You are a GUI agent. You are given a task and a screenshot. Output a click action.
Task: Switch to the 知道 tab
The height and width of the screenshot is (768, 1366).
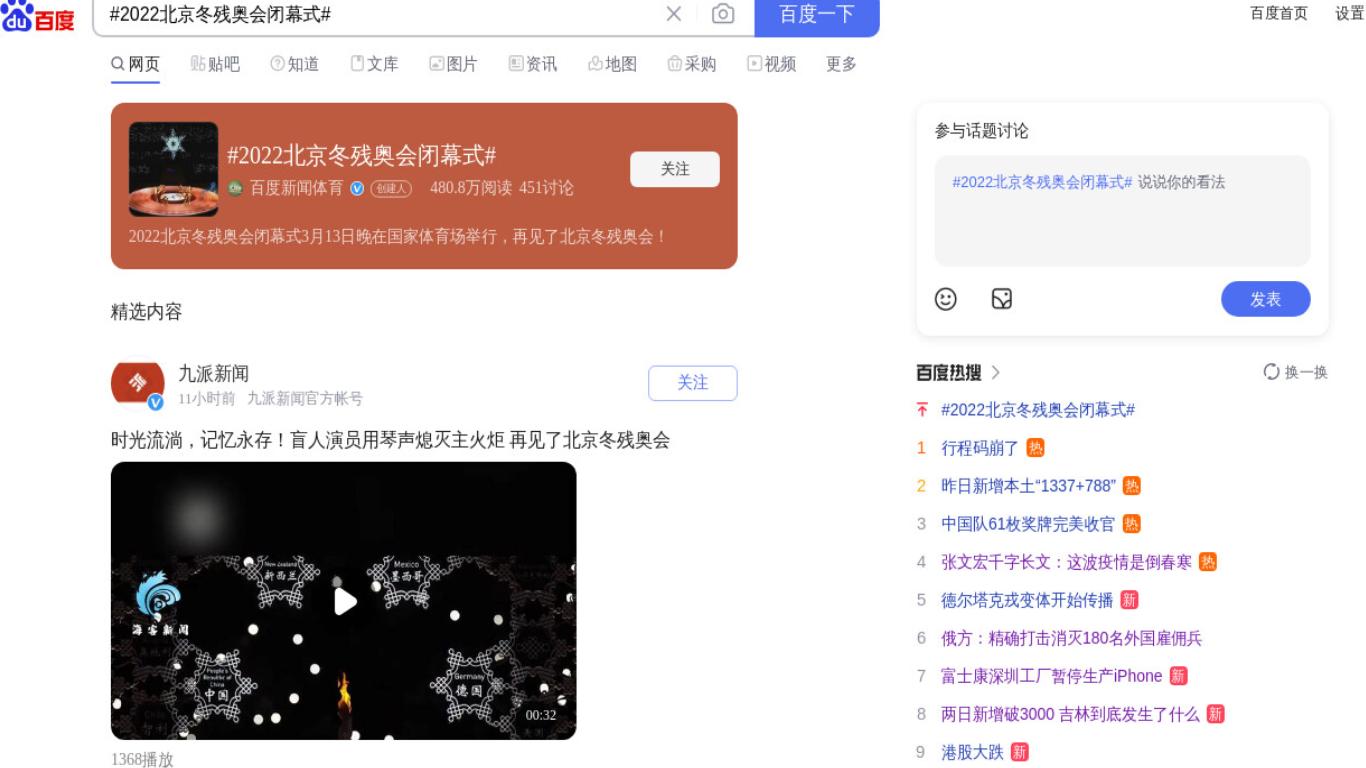point(295,64)
